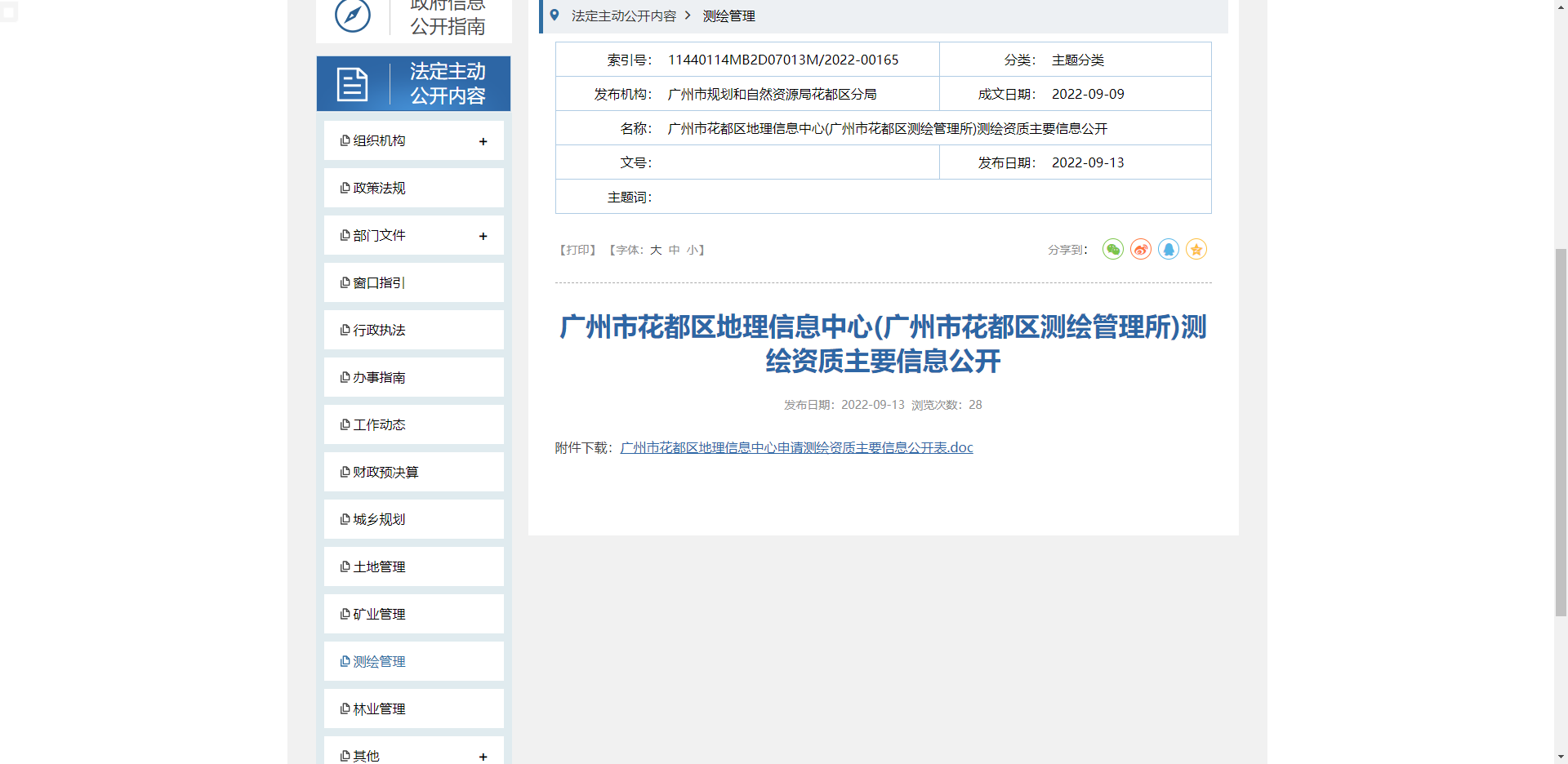The image size is (1568, 764).
Task: Click the page icon beside 测绘管理
Action: pos(345,661)
